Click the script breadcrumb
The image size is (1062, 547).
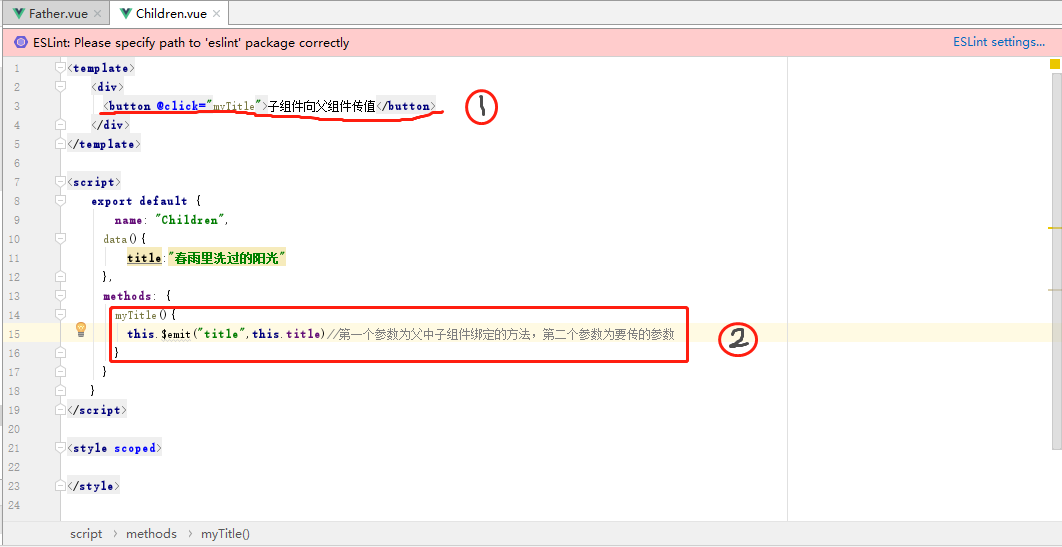point(86,533)
